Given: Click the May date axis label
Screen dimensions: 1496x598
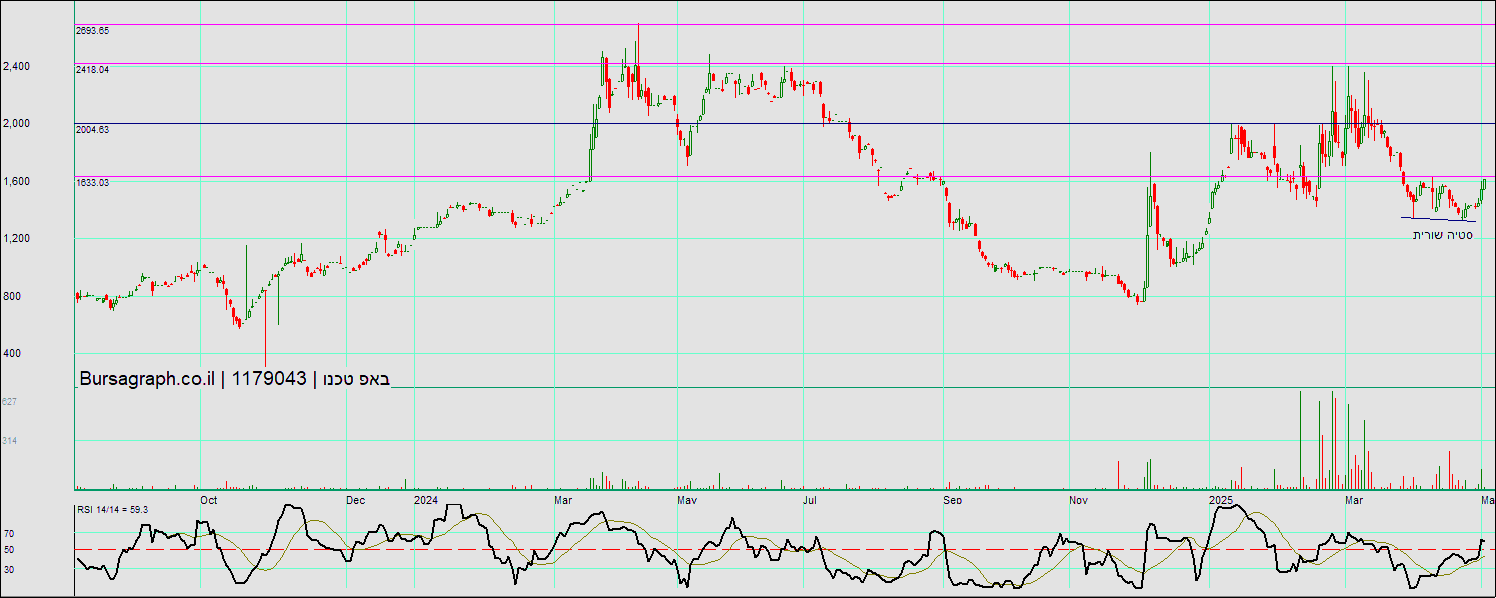Looking at the screenshot, I should point(687,499).
